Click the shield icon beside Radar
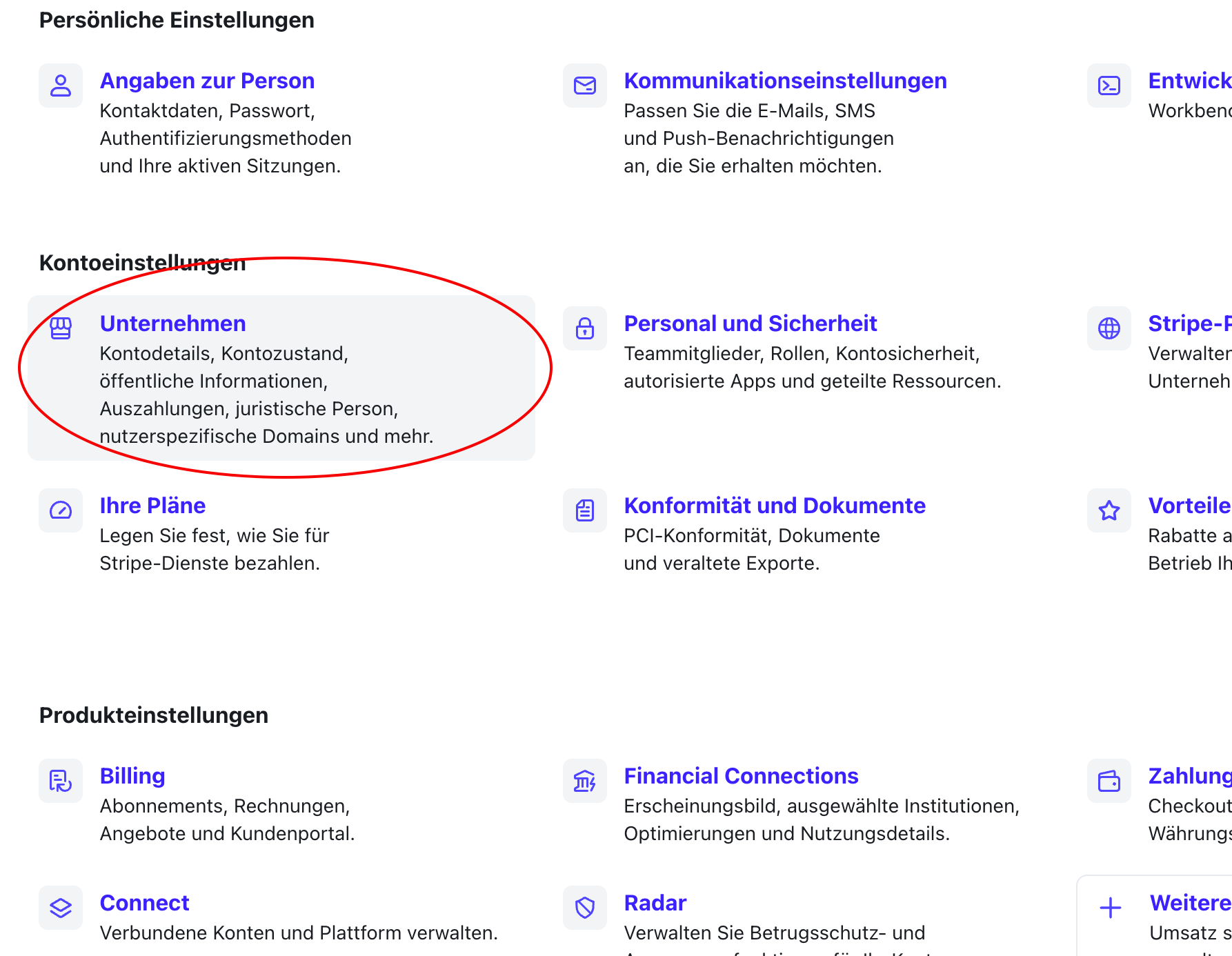1232x956 pixels. point(585,908)
